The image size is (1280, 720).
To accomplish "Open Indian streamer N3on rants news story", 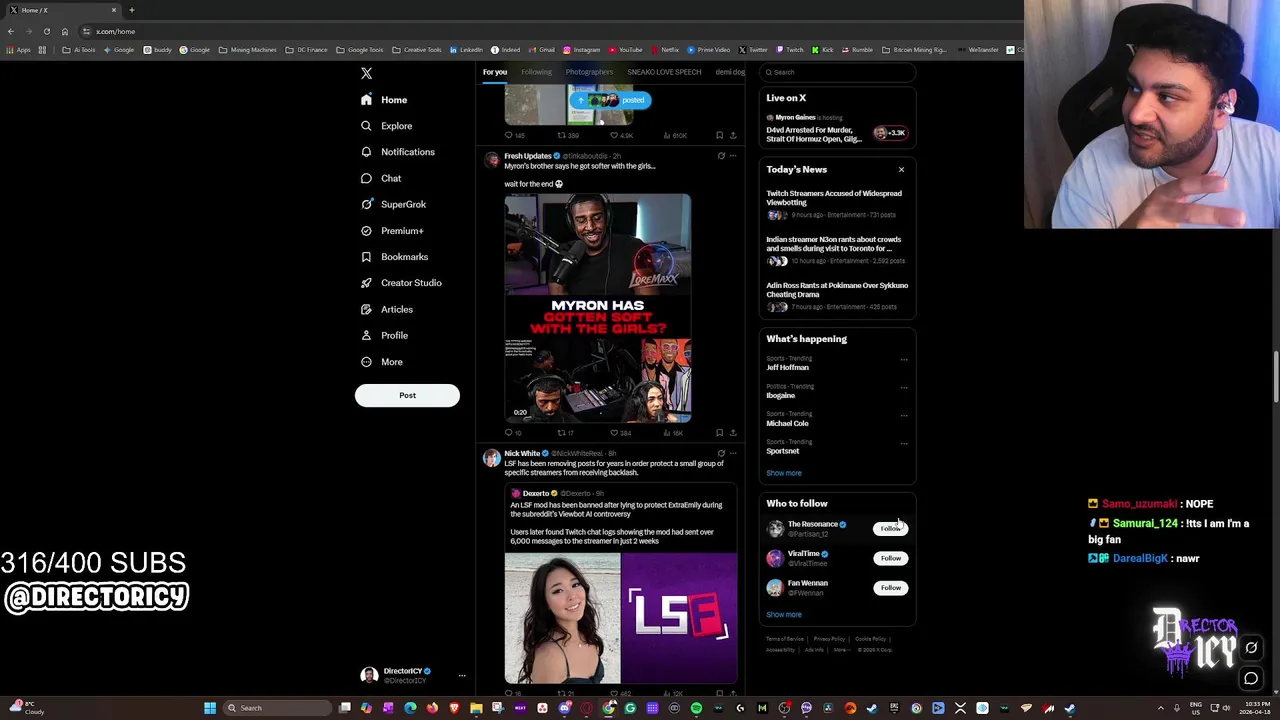I will [x=836, y=249].
